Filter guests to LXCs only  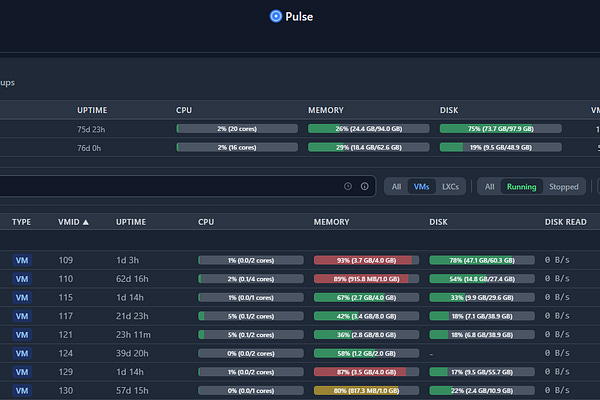click(450, 186)
